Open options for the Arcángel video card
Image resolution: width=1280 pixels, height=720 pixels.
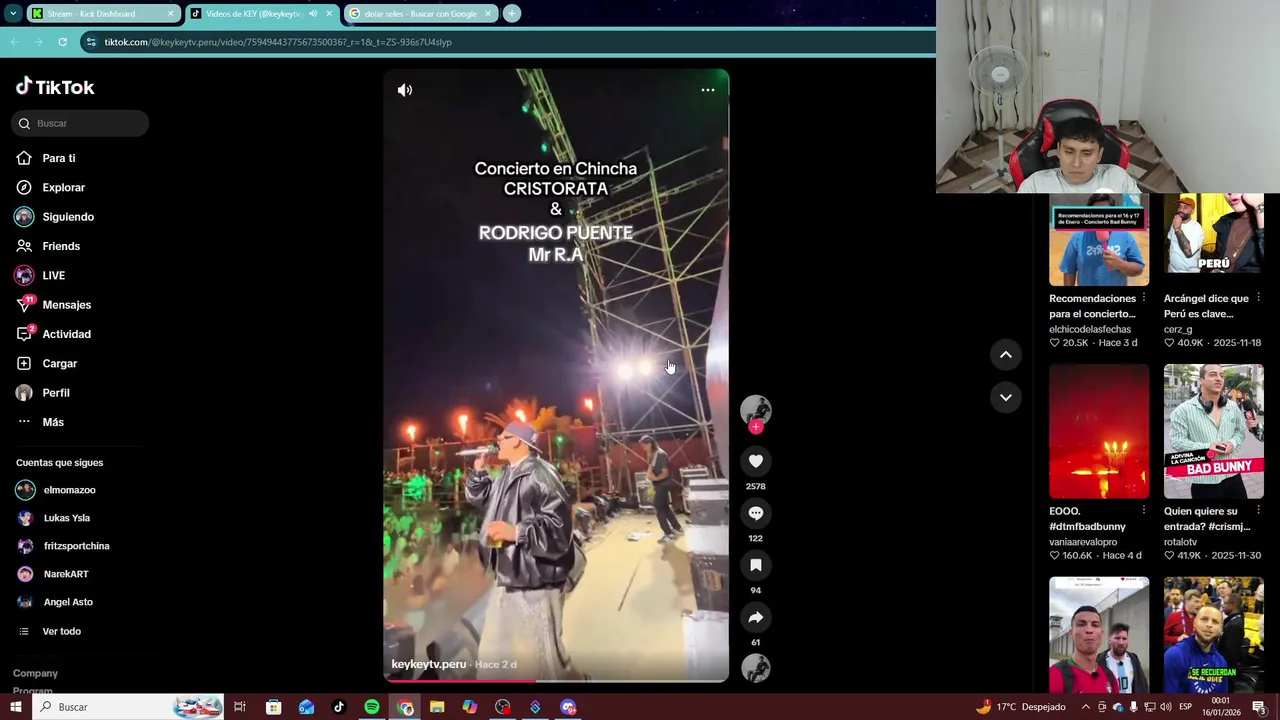pyautogui.click(x=1258, y=298)
